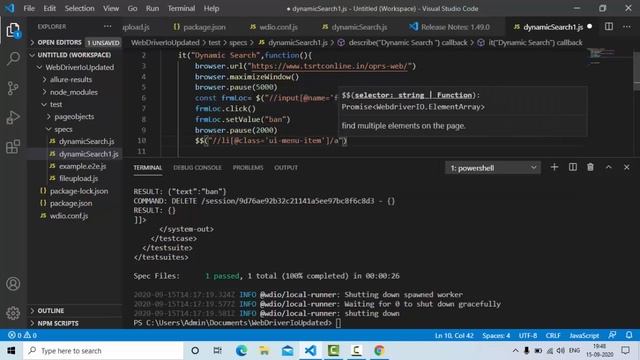640x360 pixels.
Task: Open Google Chrome from taskbar
Action: (379, 351)
